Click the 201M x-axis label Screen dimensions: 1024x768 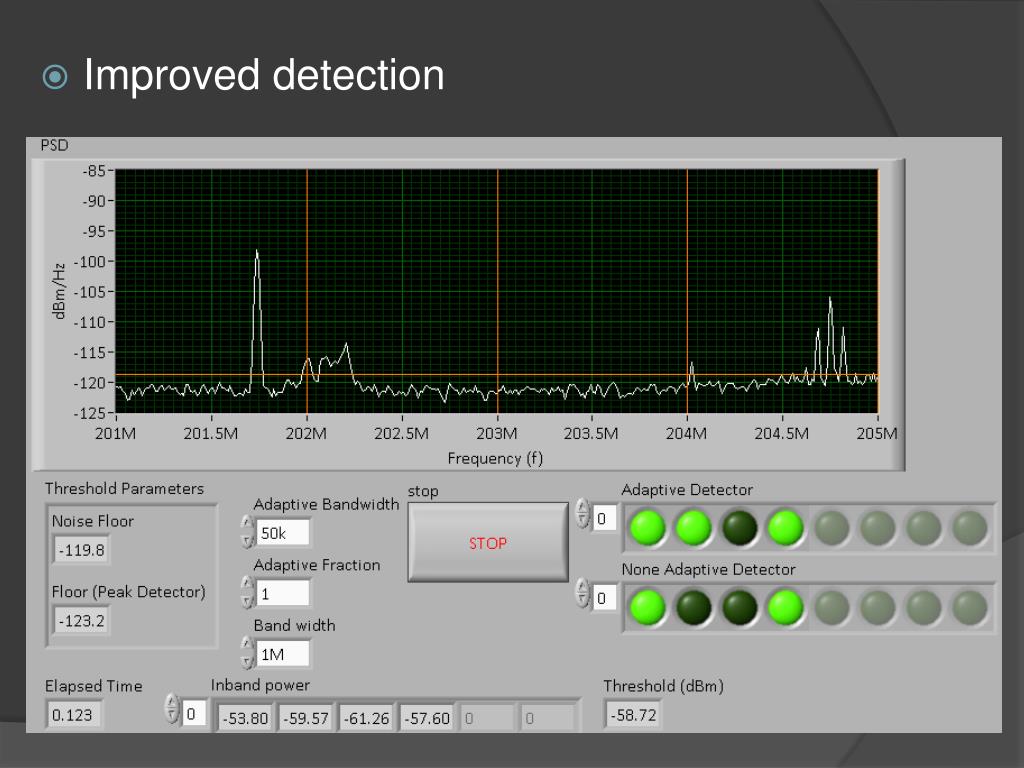(x=116, y=434)
